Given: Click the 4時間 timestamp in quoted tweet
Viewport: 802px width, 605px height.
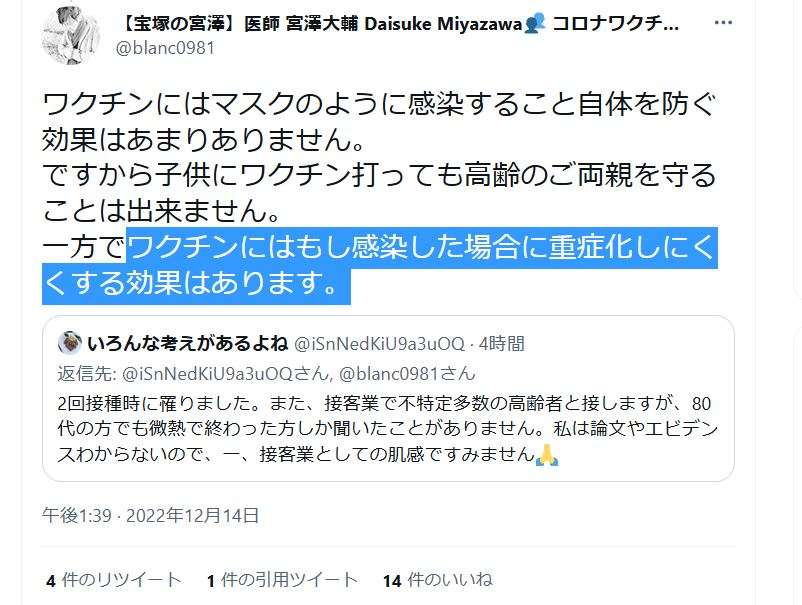Looking at the screenshot, I should [501, 344].
